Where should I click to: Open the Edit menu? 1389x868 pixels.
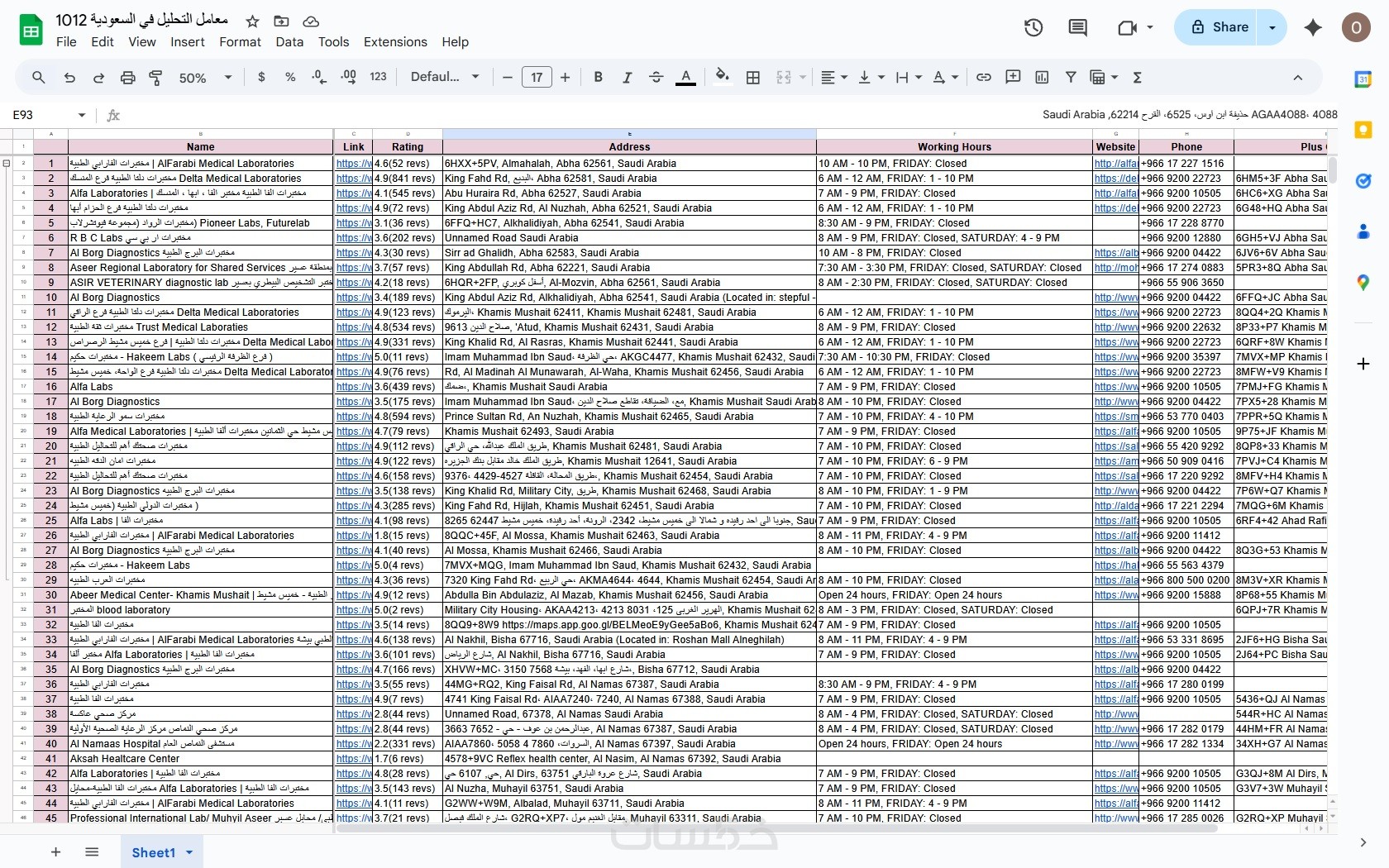point(103,42)
